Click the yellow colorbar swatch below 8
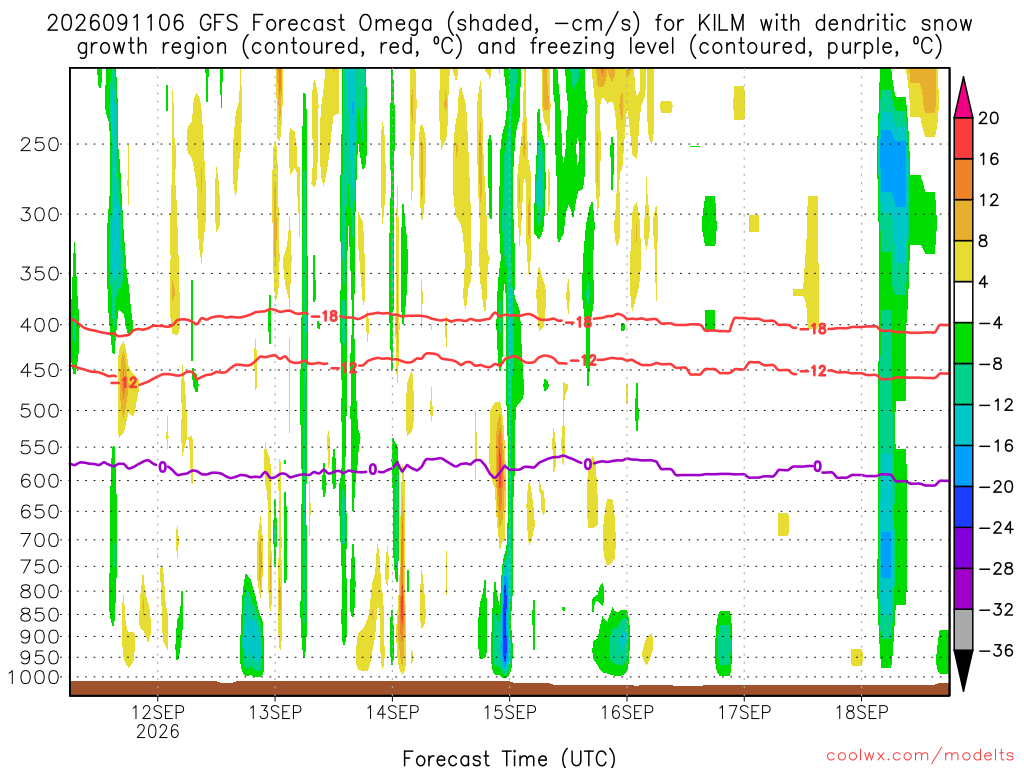Viewport: 1024px width, 768px height. tap(963, 261)
